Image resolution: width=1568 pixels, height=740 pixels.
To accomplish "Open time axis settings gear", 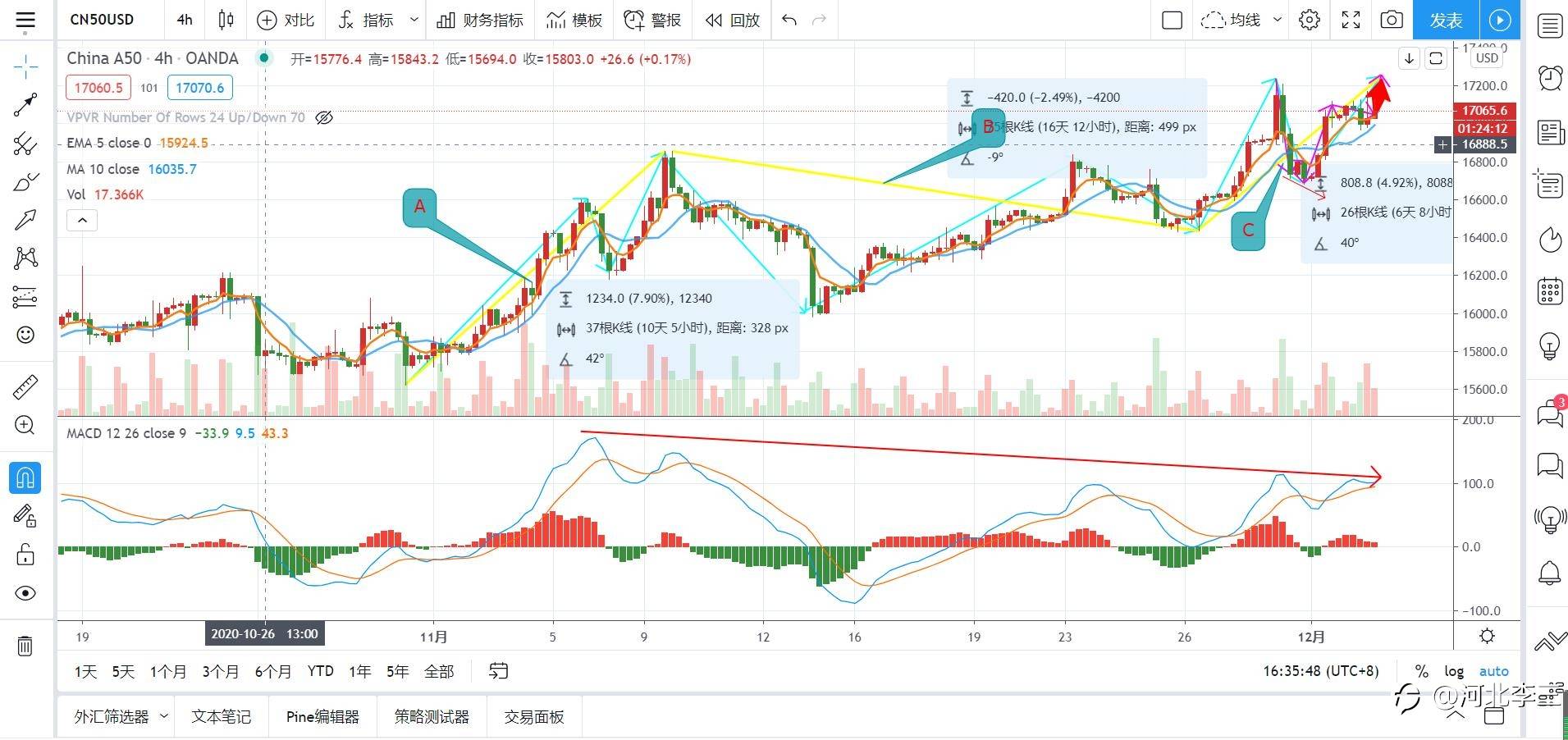I will point(1487,636).
